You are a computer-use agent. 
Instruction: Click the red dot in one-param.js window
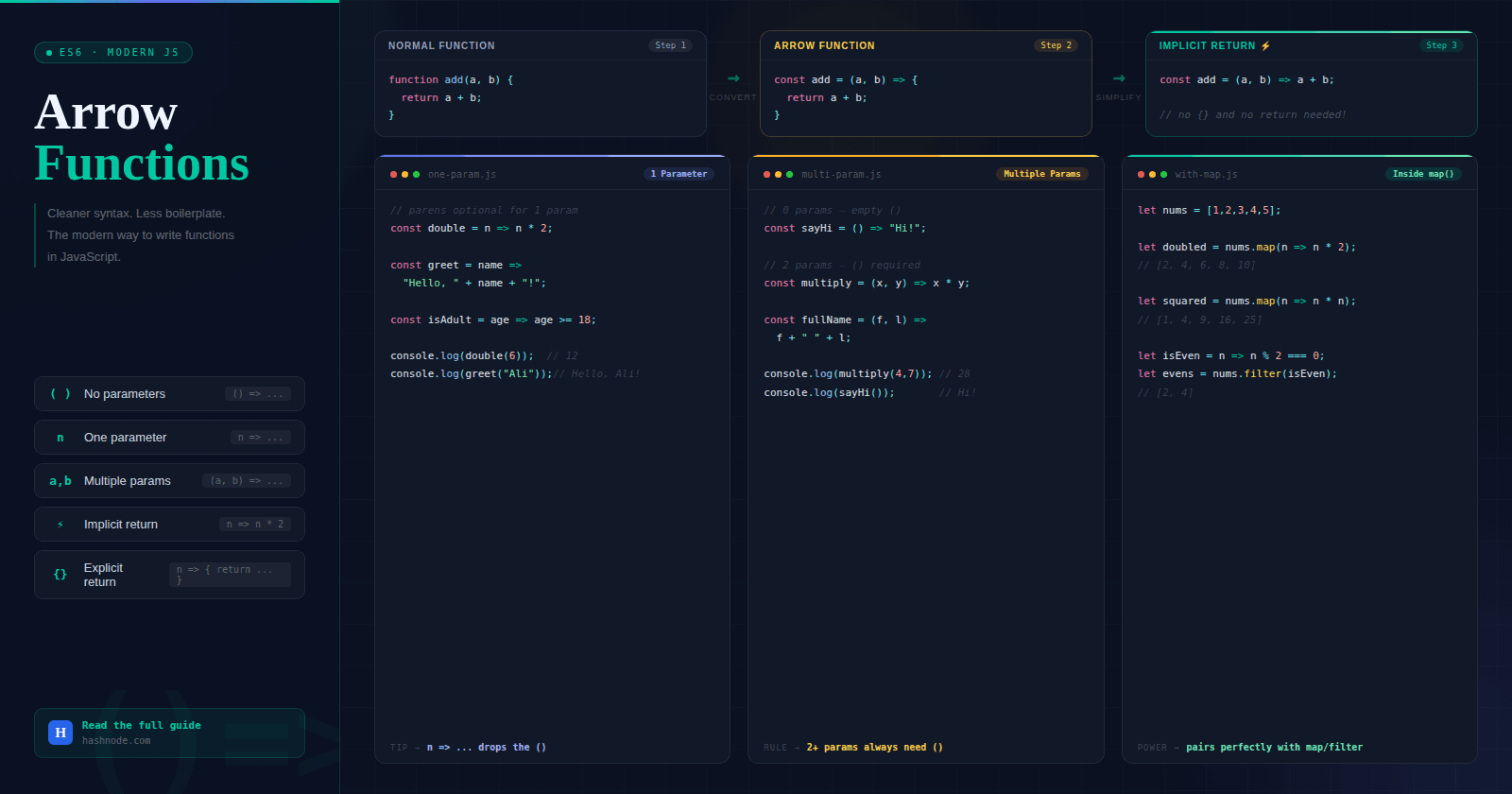[393, 175]
